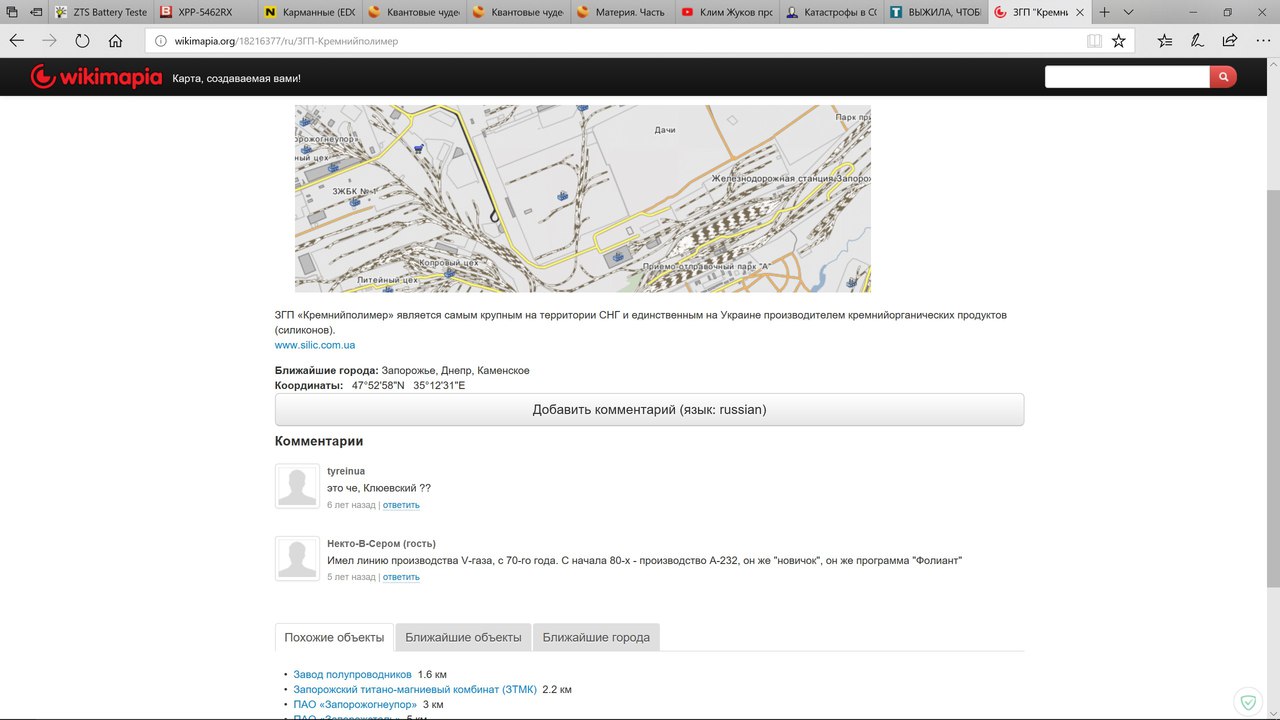This screenshot has height=720, width=1280.
Task: Go back to the previous page
Action: (x=16, y=41)
